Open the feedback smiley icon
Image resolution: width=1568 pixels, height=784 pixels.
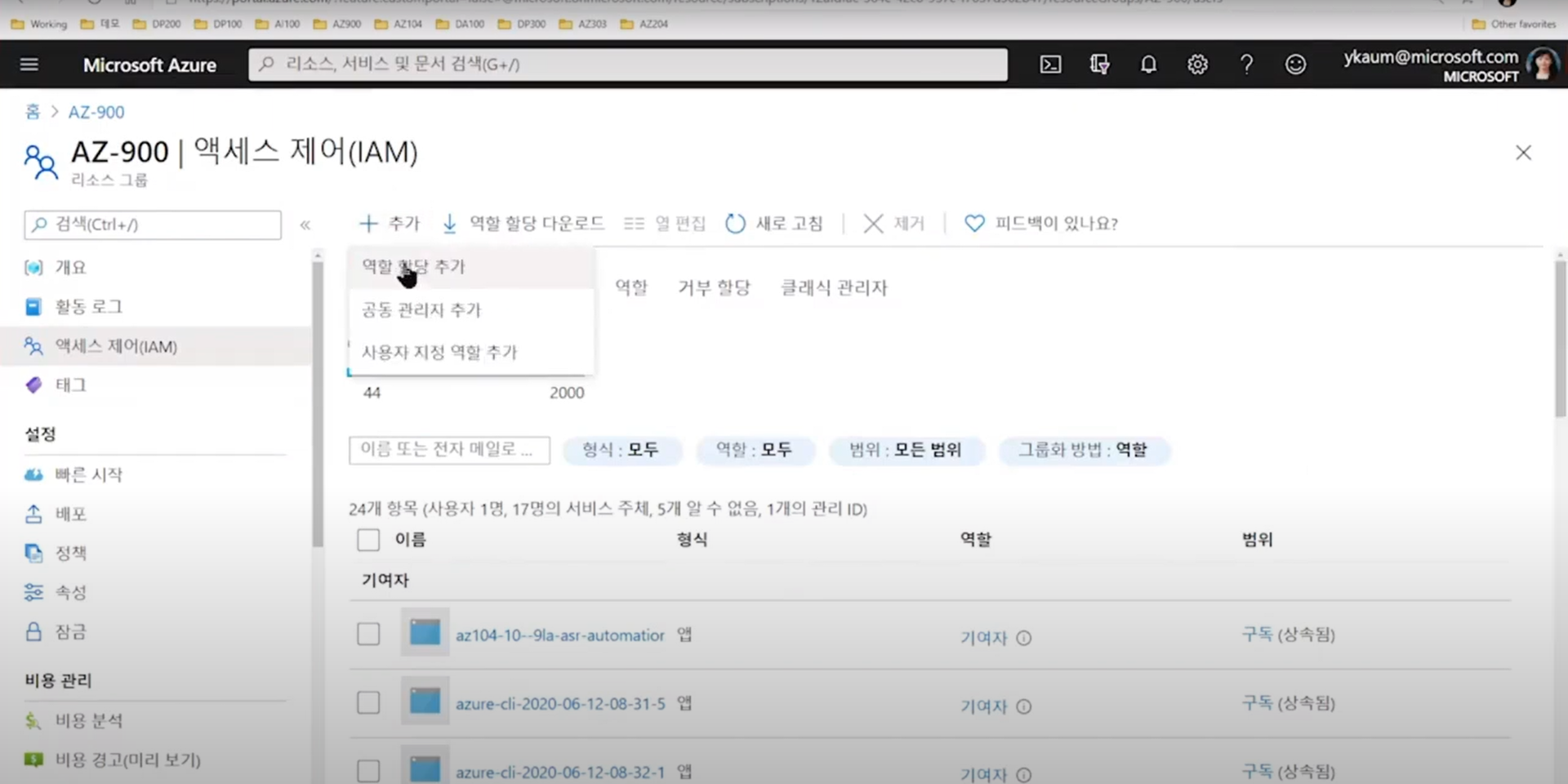tap(1295, 65)
